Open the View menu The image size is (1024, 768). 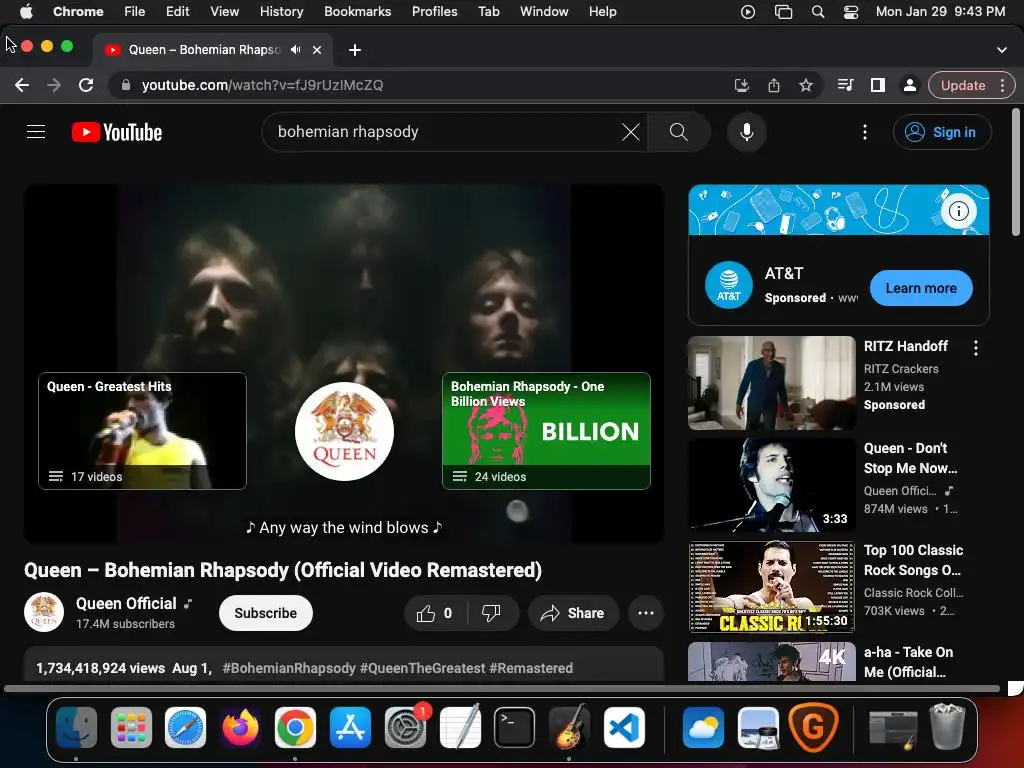click(224, 12)
